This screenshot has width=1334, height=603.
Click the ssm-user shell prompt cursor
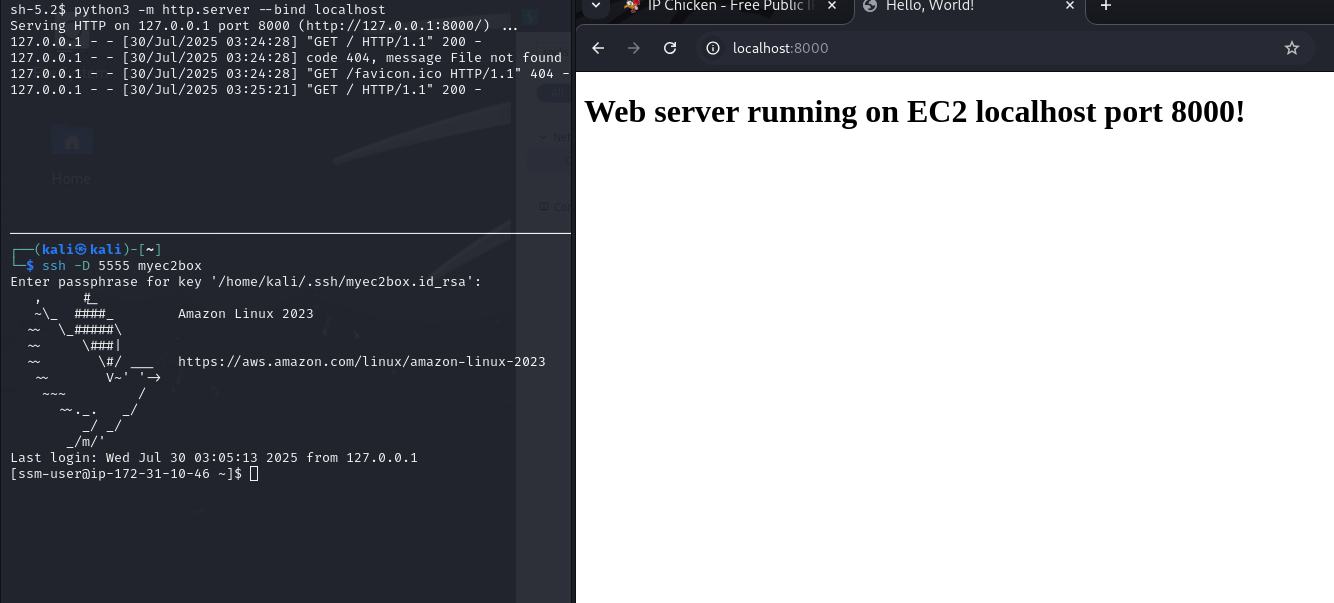point(254,474)
